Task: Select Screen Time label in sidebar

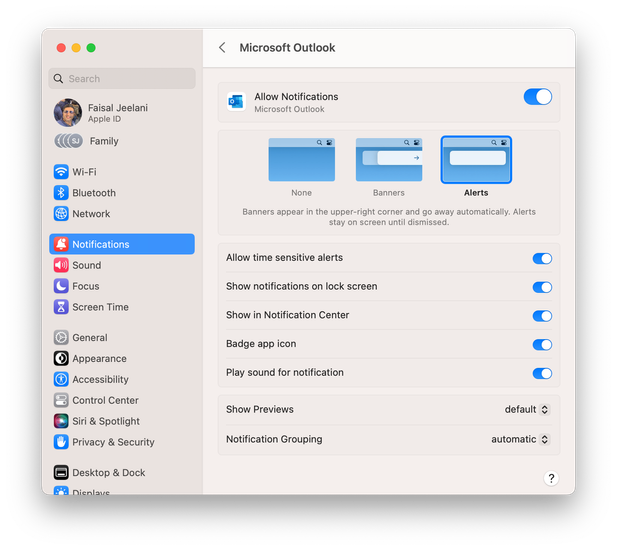Action: 100,307
